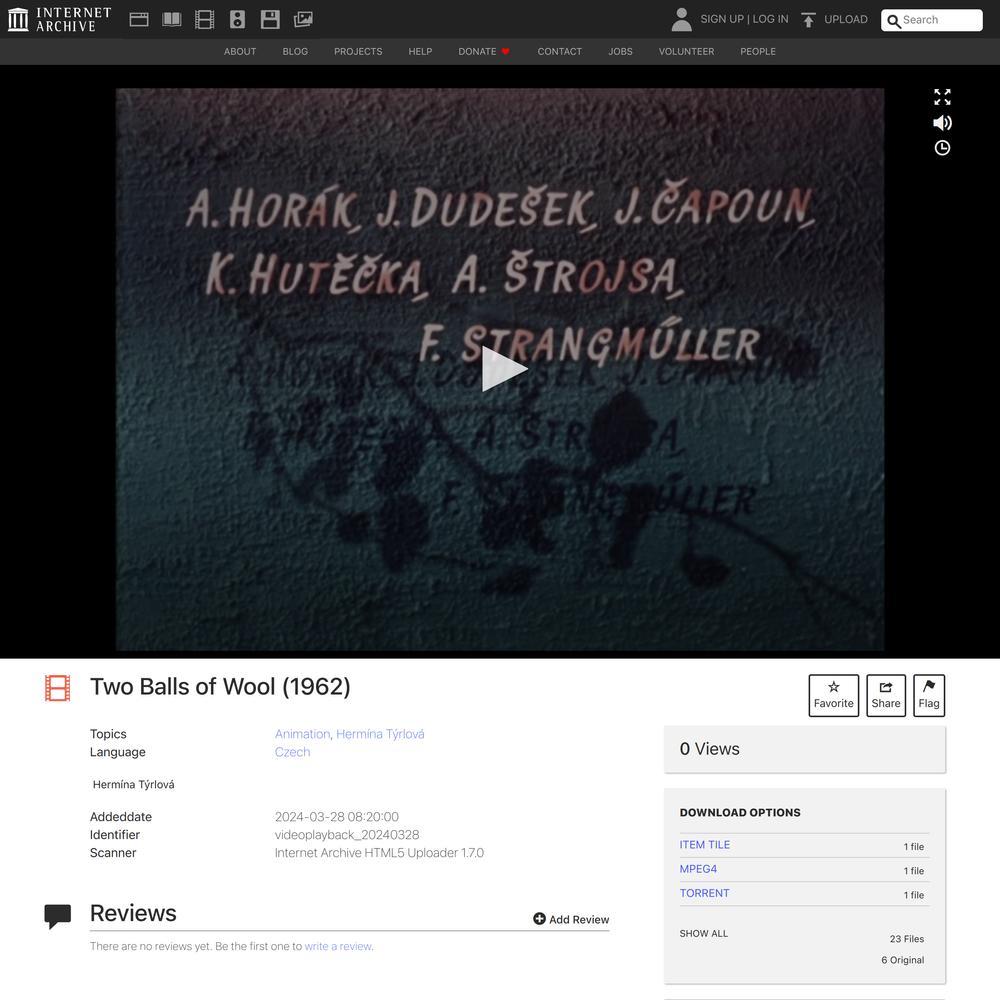Open playback speed clock icon
The image size is (1000, 1000).
pyautogui.click(x=942, y=148)
